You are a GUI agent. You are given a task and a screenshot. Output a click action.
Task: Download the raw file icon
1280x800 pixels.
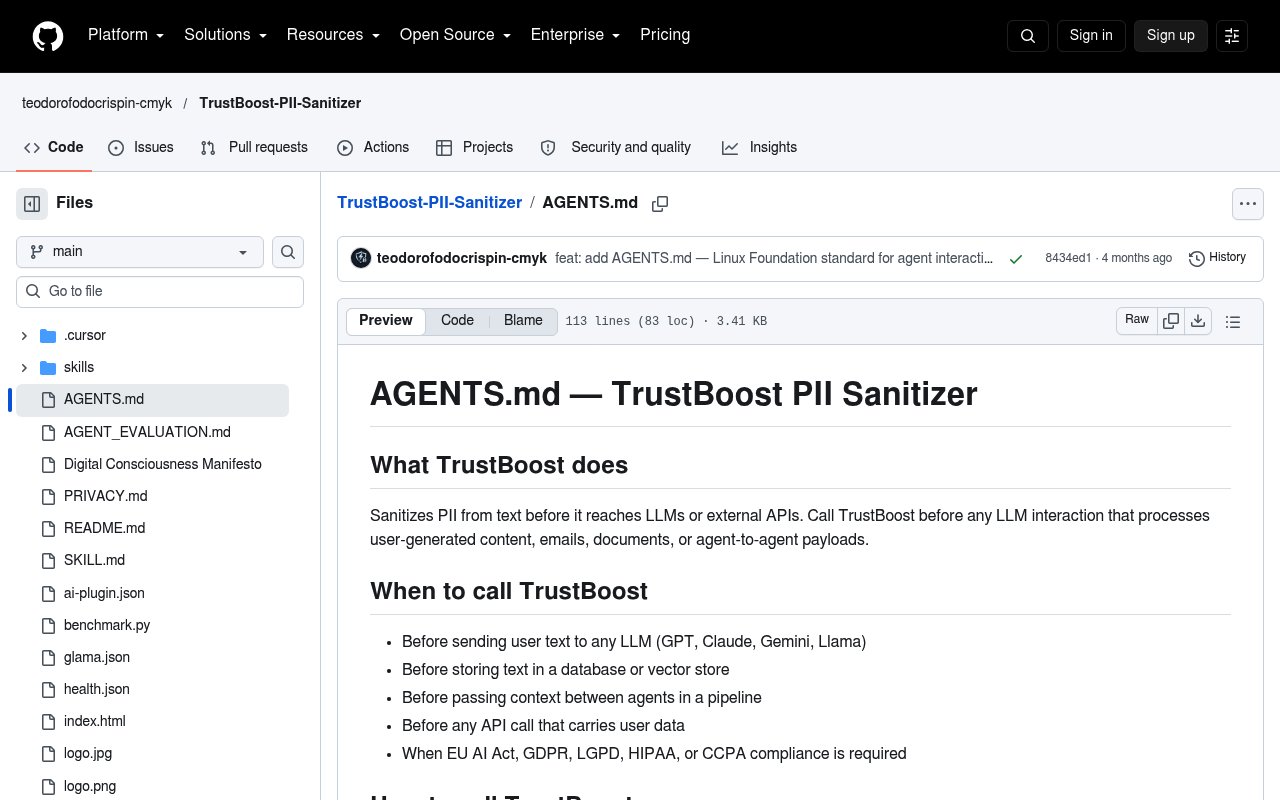(1199, 321)
